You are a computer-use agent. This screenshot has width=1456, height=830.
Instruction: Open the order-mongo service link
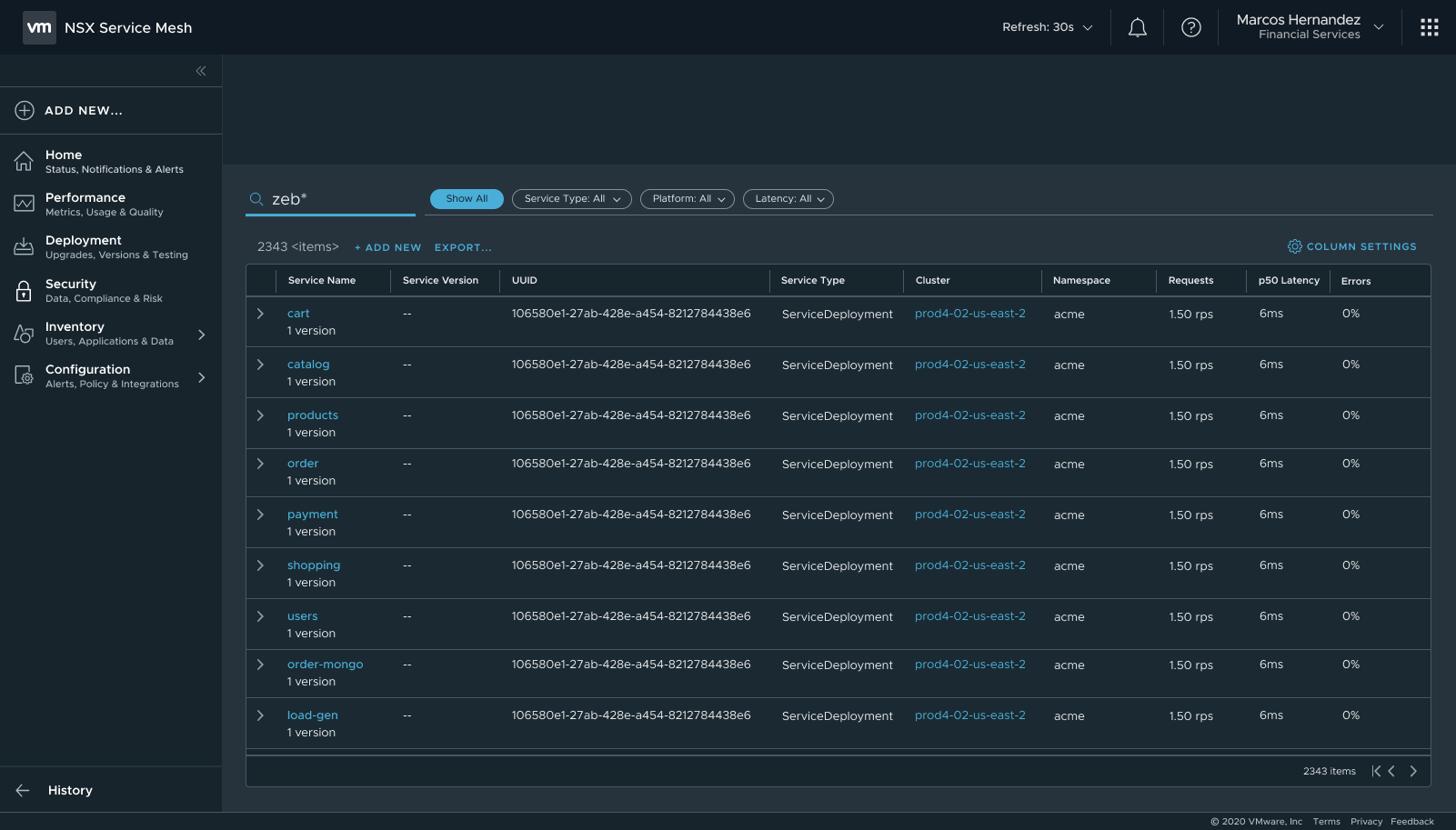[326, 665]
